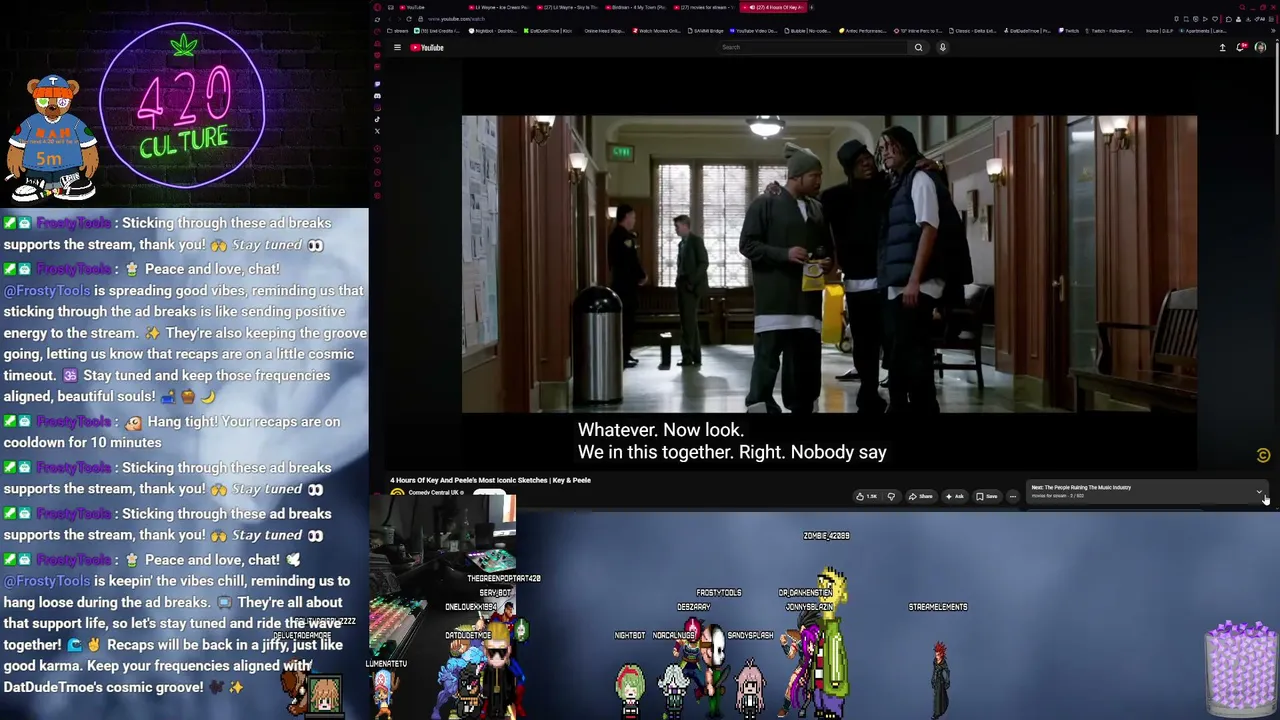Reload the page with the refresh icon
Screen dimensions: 1280x720
pyautogui.click(x=408, y=19)
